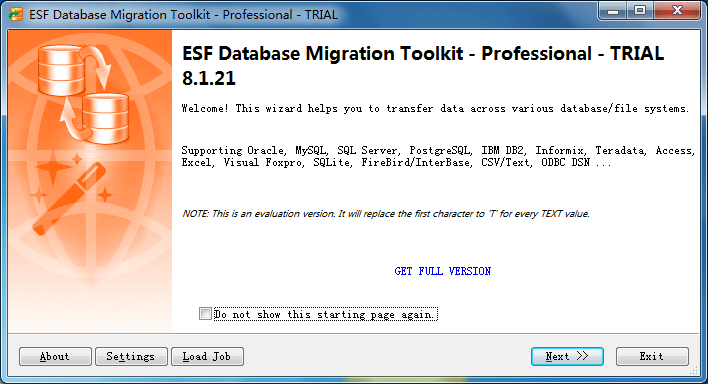Screen dimensions: 708x384
Task: Click the 8.1.21 version number text
Action: [x=209, y=78]
